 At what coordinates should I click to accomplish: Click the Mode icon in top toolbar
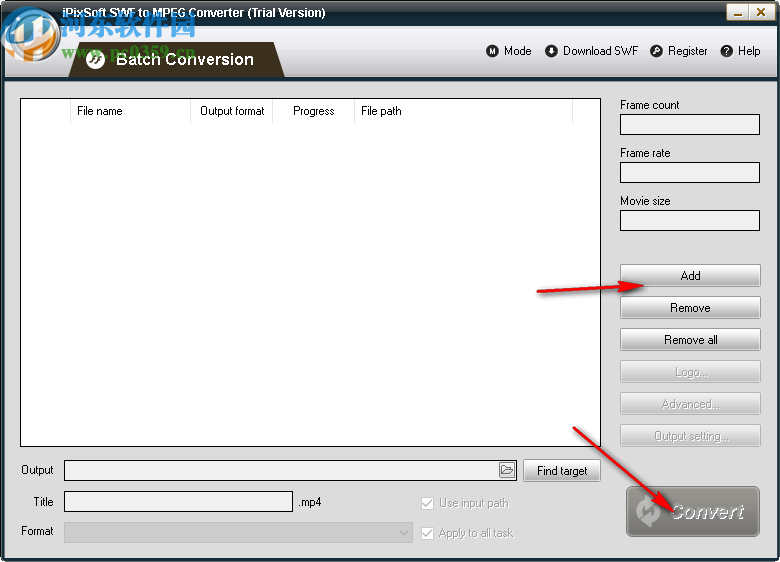pos(492,51)
